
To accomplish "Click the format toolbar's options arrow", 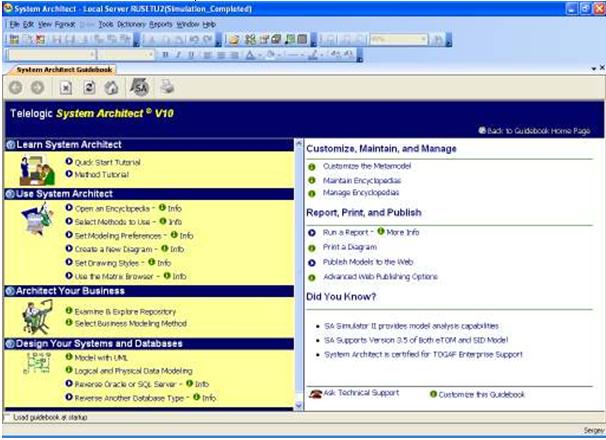I will (359, 56).
